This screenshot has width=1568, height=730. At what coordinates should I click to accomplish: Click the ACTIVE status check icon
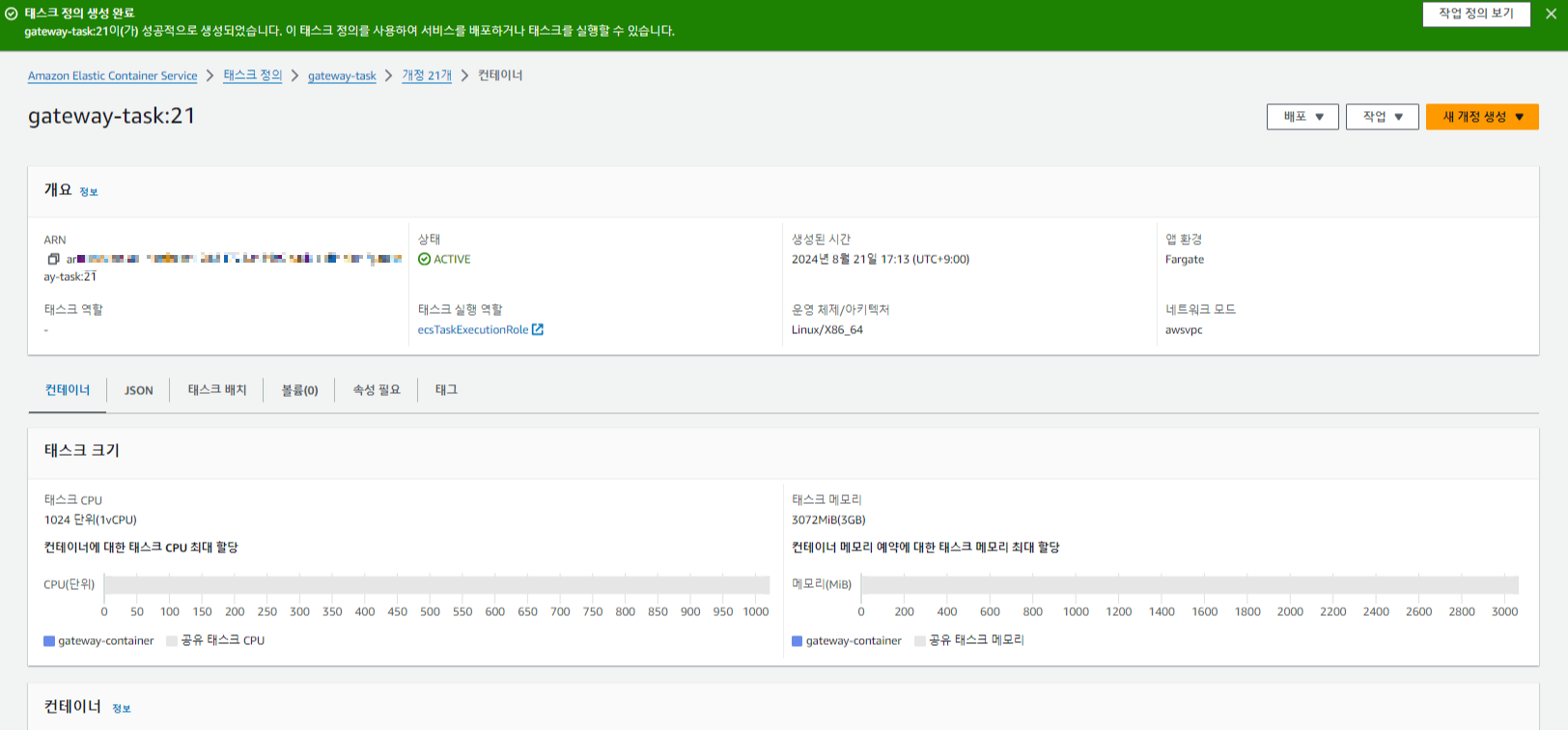tap(424, 259)
